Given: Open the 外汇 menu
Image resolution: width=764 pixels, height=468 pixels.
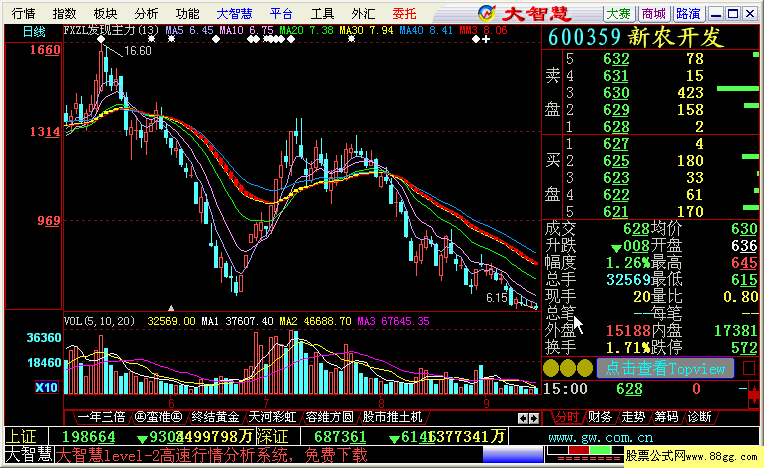Looking at the screenshot, I should coord(363,14).
